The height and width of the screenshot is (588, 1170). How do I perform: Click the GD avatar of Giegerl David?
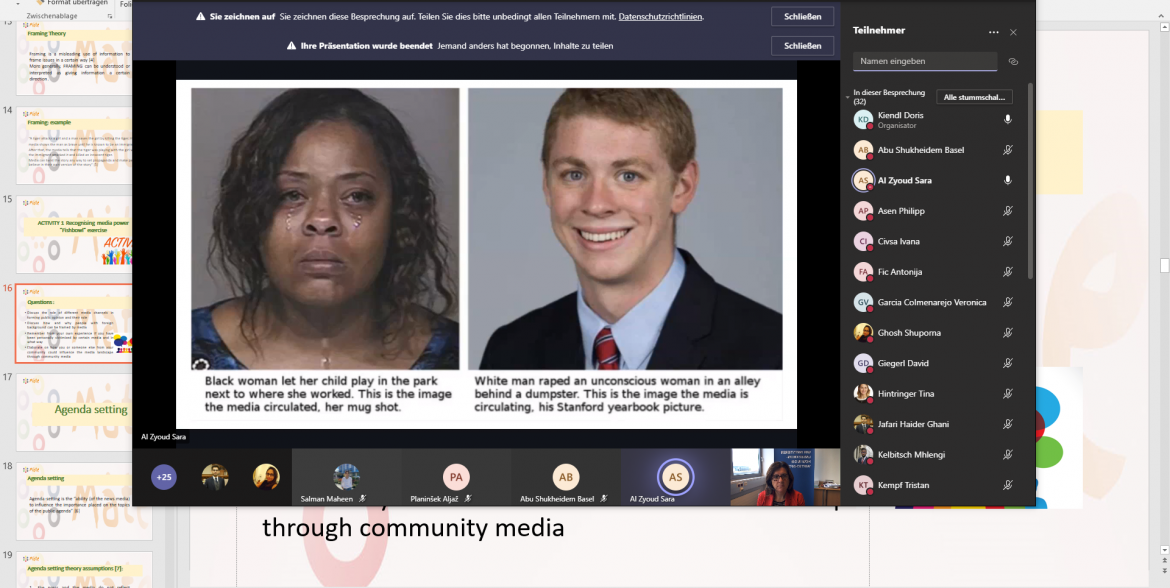click(x=863, y=363)
